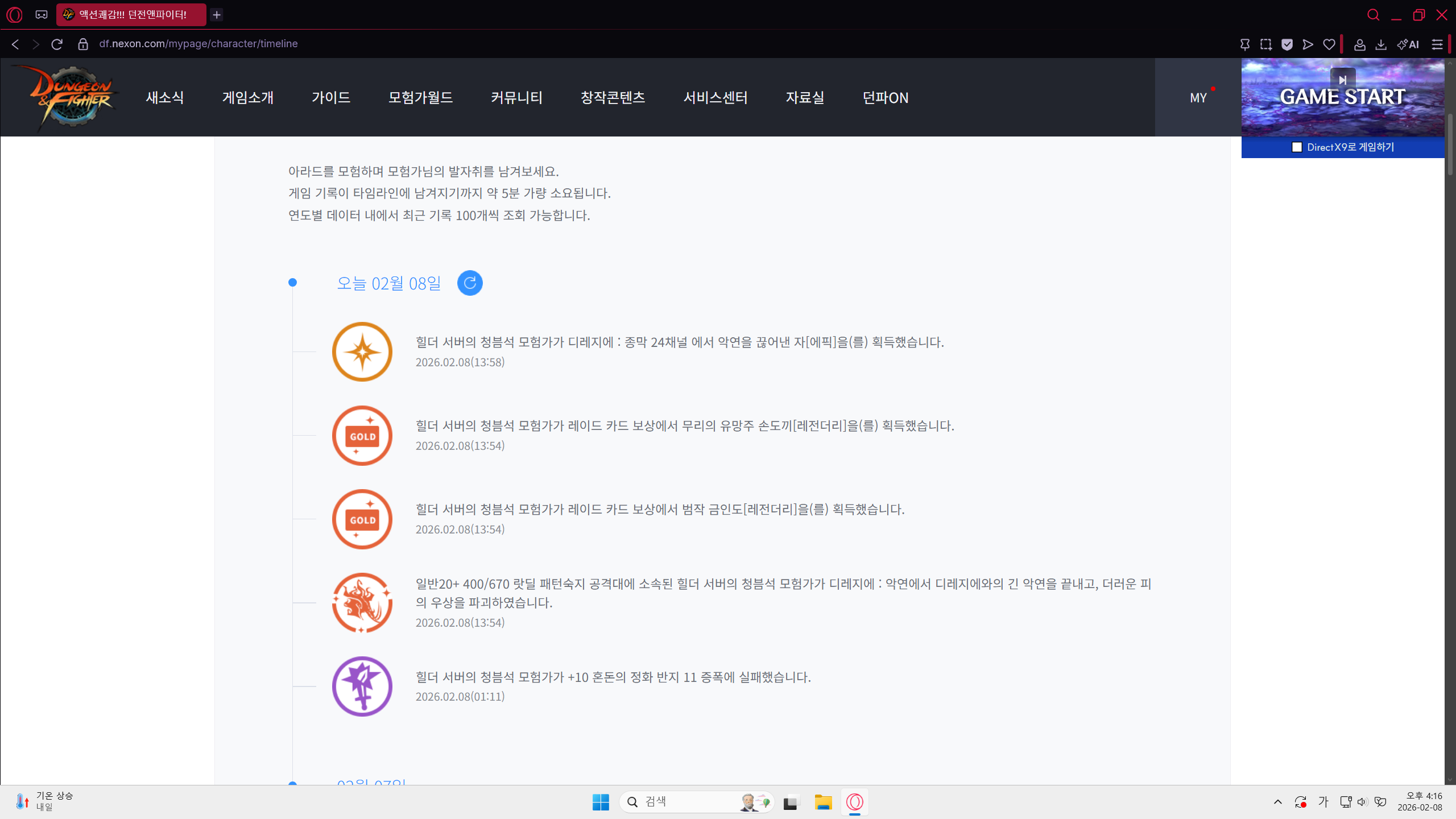Open Opera easy setup menu

pos(1437,44)
